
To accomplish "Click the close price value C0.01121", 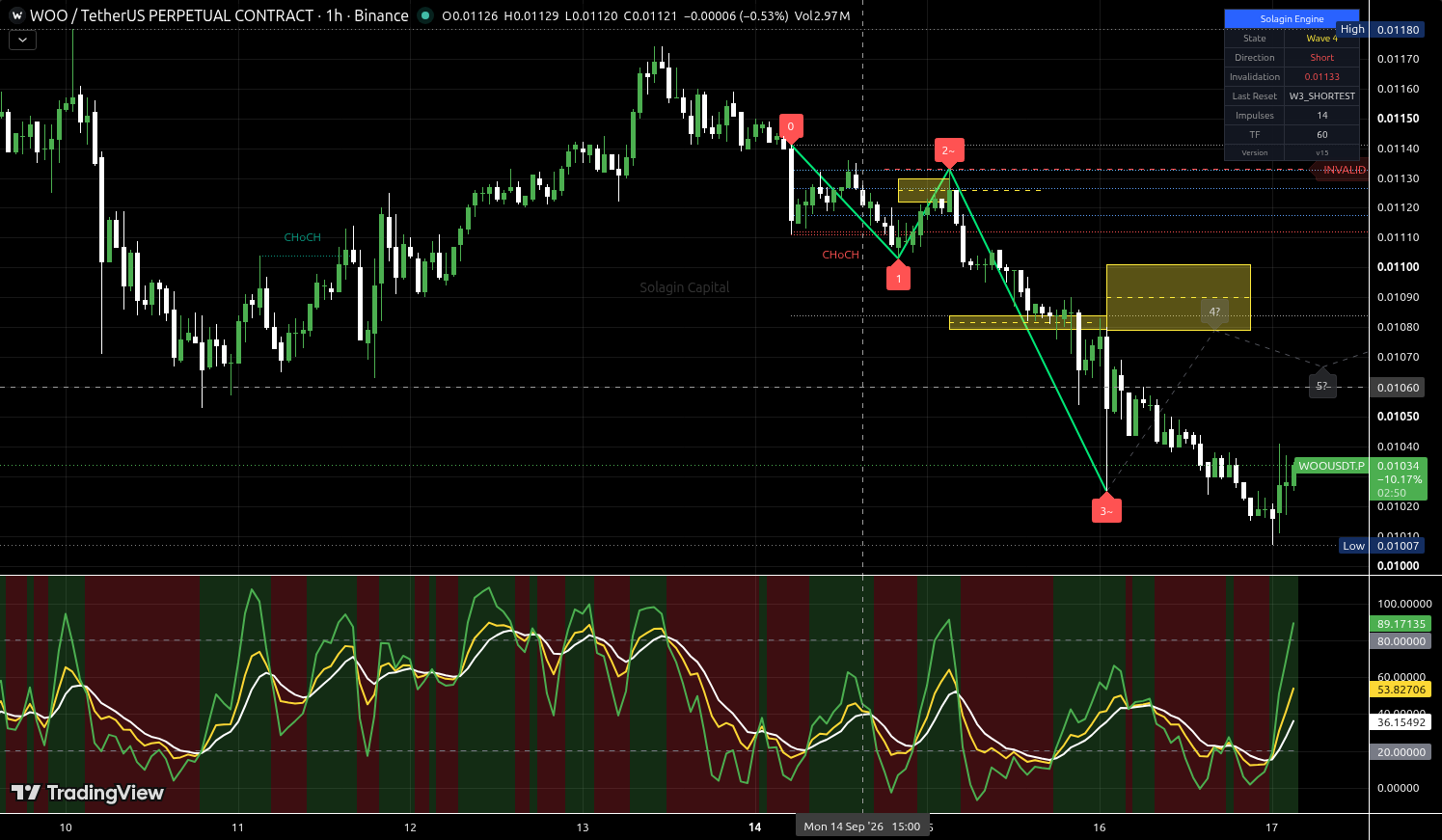I will [x=652, y=16].
